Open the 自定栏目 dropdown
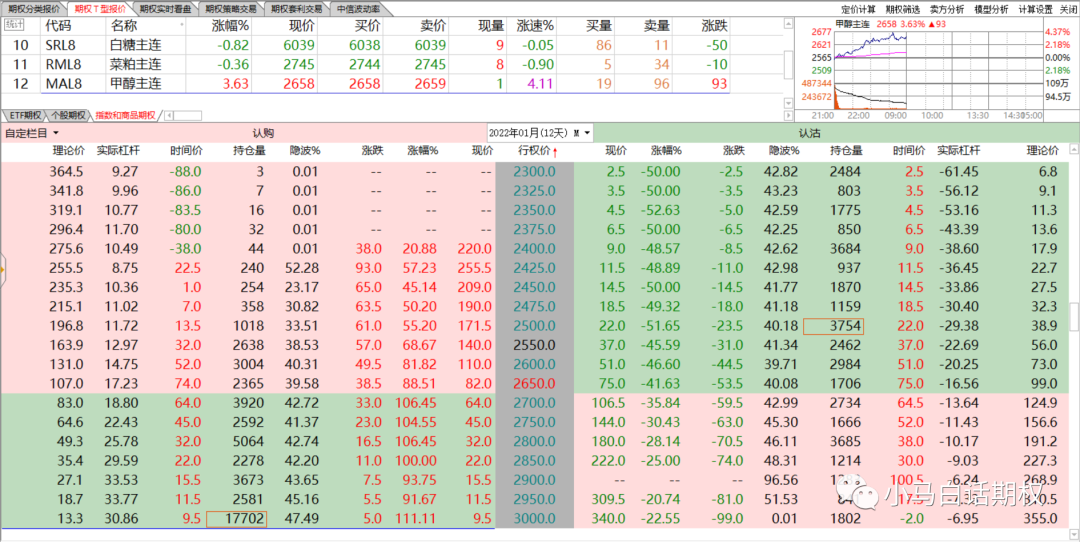Screen dimensions: 1080x542 [x=32, y=132]
